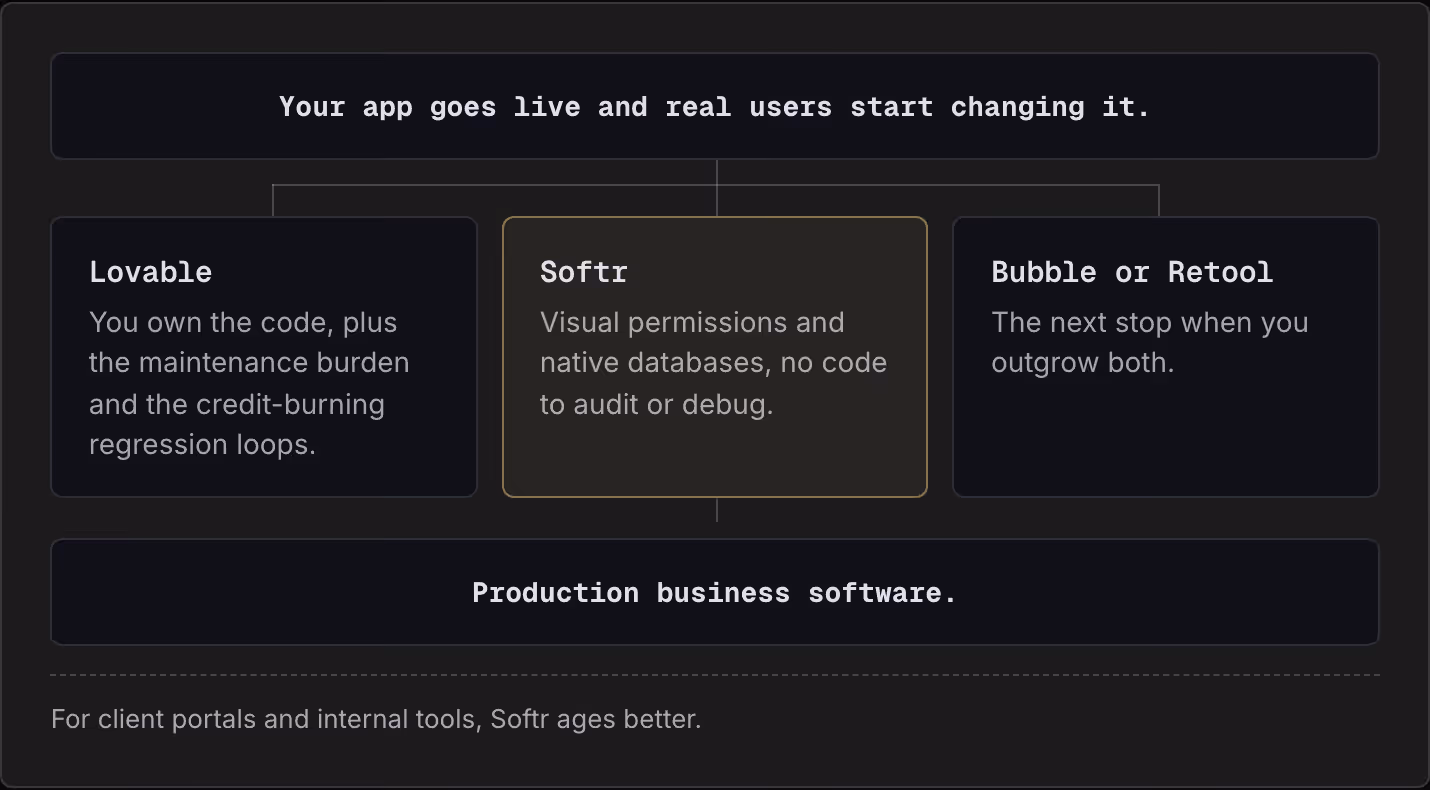Click the 'Visual permissions and native databases' description

pos(713,363)
